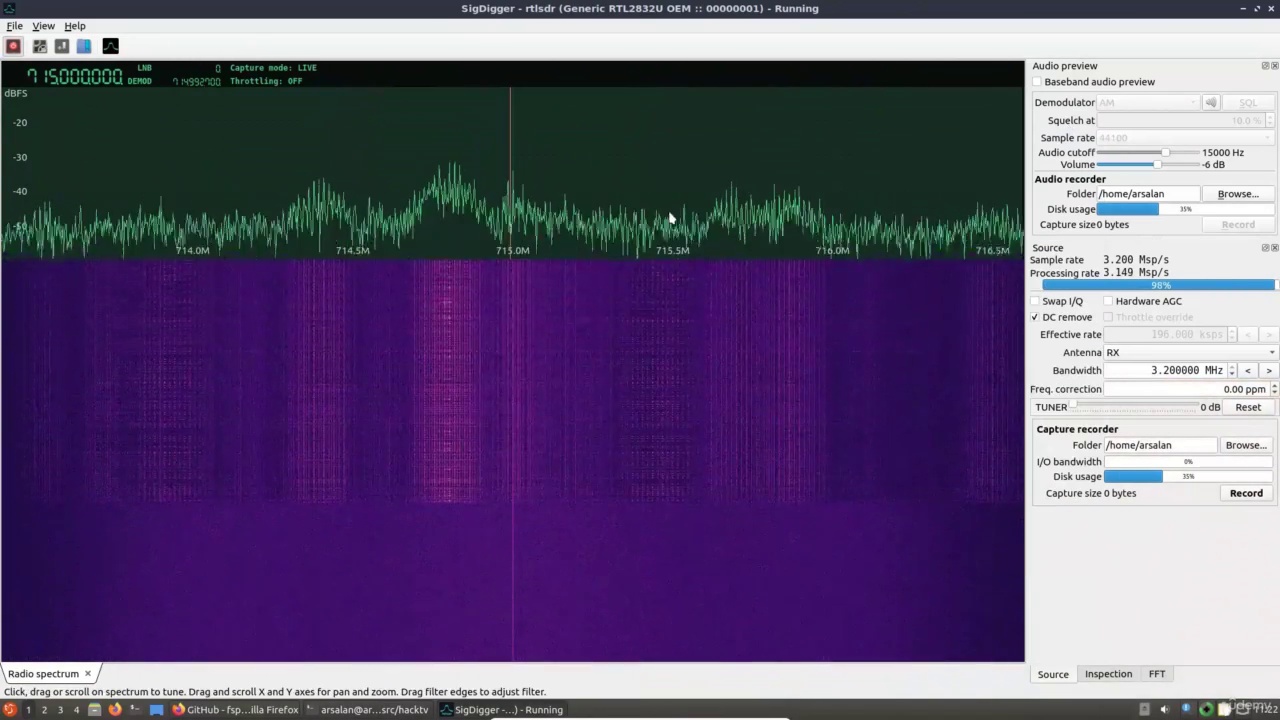This screenshot has width=1280, height=720.
Task: Click the blue desktop icon in taskbar
Action: point(156,710)
